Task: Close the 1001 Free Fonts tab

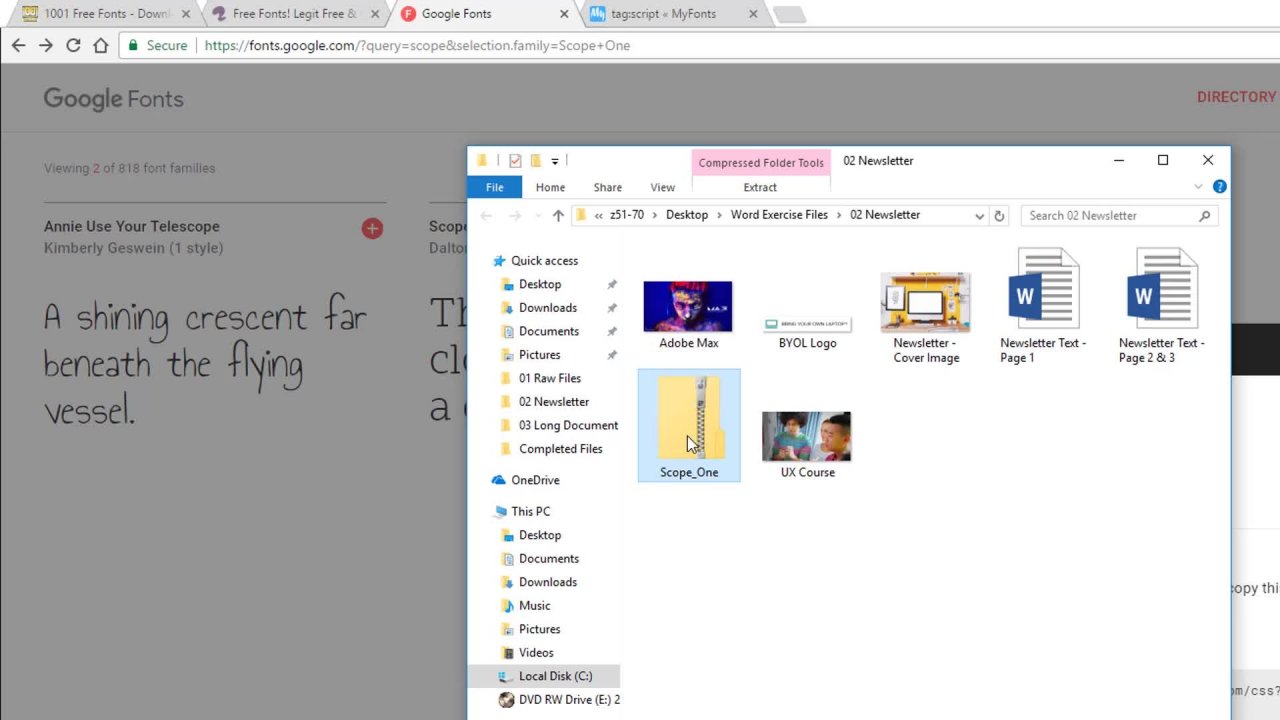Action: (186, 14)
